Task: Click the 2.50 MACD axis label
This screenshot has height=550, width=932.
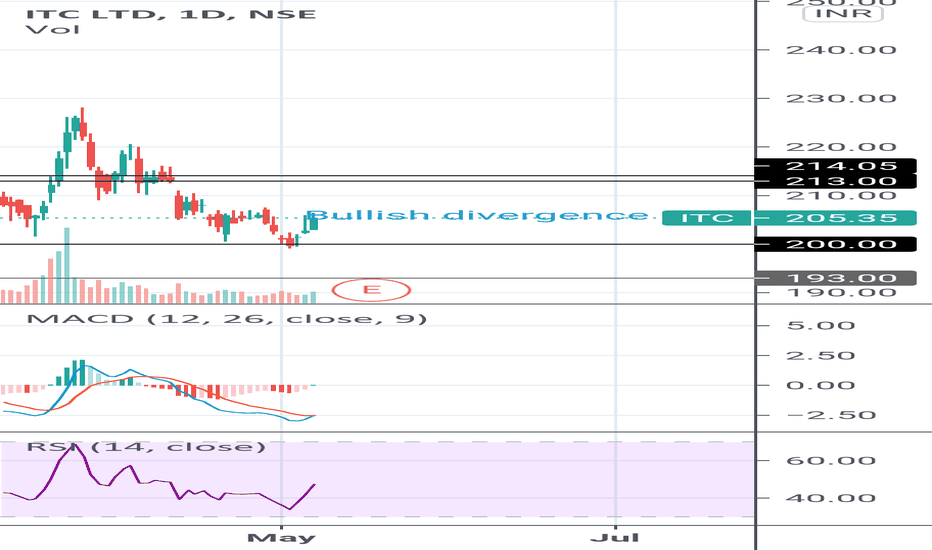Action: click(821, 356)
